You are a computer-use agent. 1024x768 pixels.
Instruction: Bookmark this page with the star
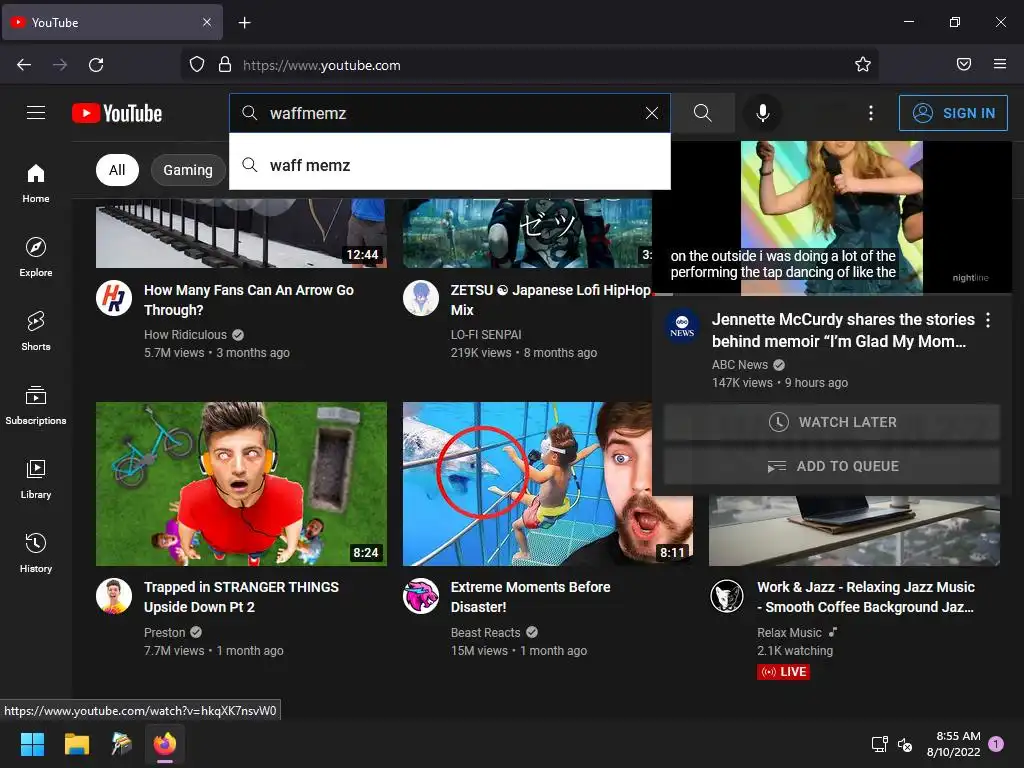[863, 64]
